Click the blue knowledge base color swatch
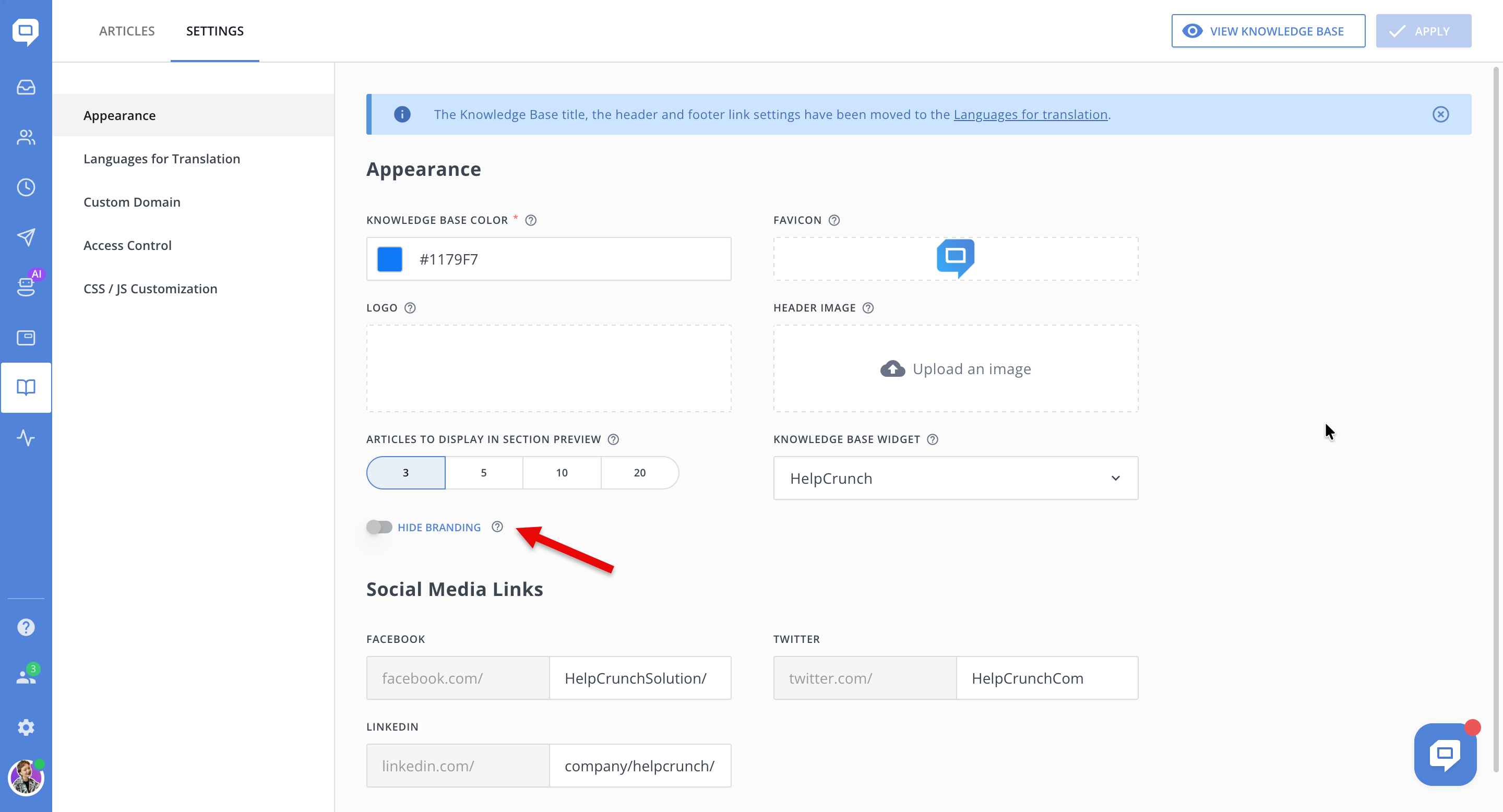Viewport: 1503px width, 812px height. [x=390, y=259]
